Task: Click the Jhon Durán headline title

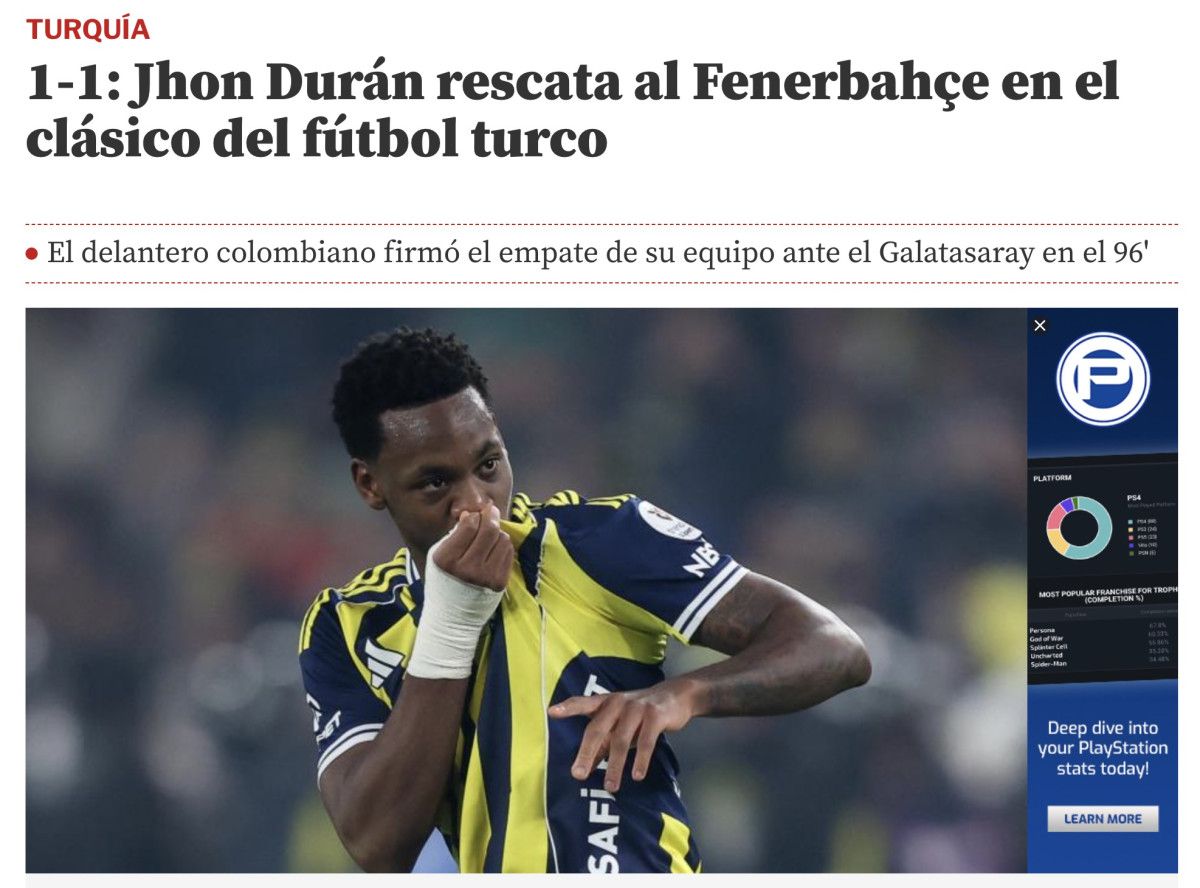Action: click(x=572, y=110)
